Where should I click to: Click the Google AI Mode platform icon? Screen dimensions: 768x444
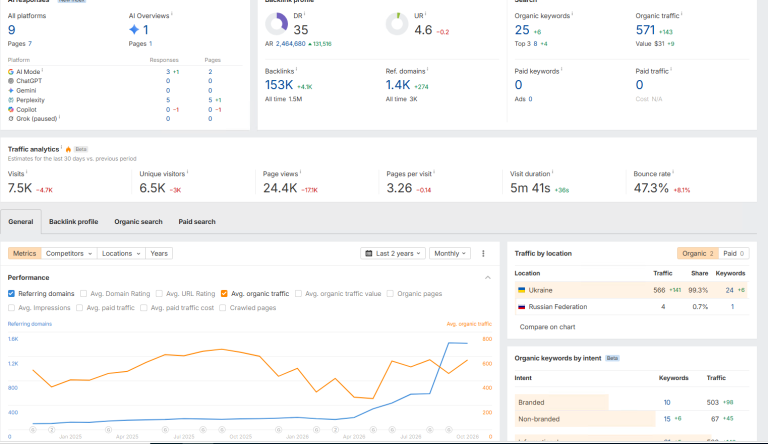tap(11, 72)
